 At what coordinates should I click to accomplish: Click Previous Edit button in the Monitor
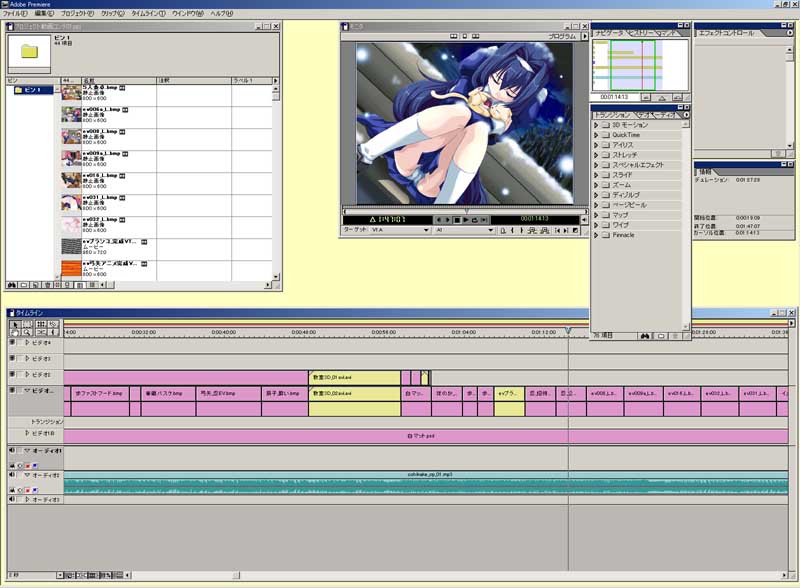[x=558, y=231]
